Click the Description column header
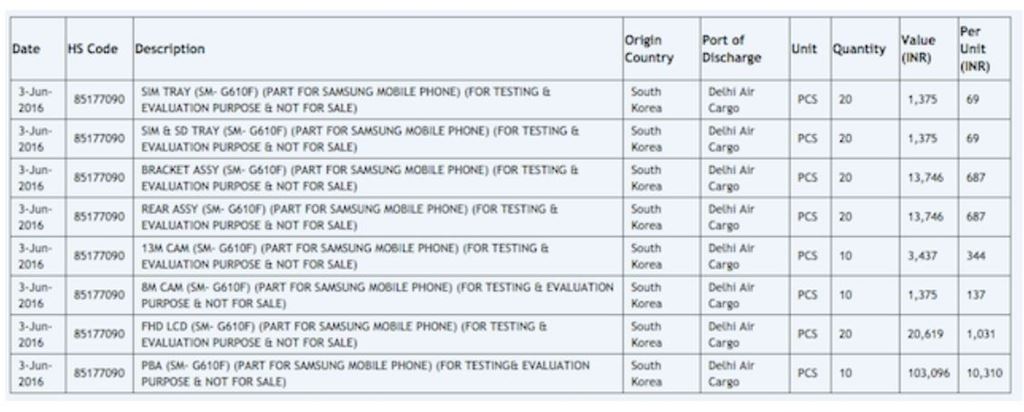1024x412 pixels. pos(170,49)
